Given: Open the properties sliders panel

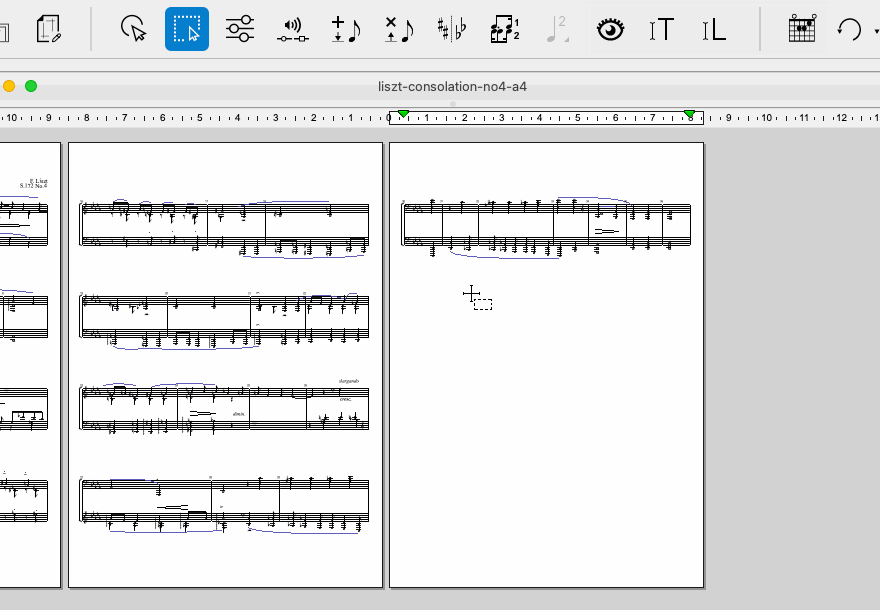Looking at the screenshot, I should pos(240,29).
